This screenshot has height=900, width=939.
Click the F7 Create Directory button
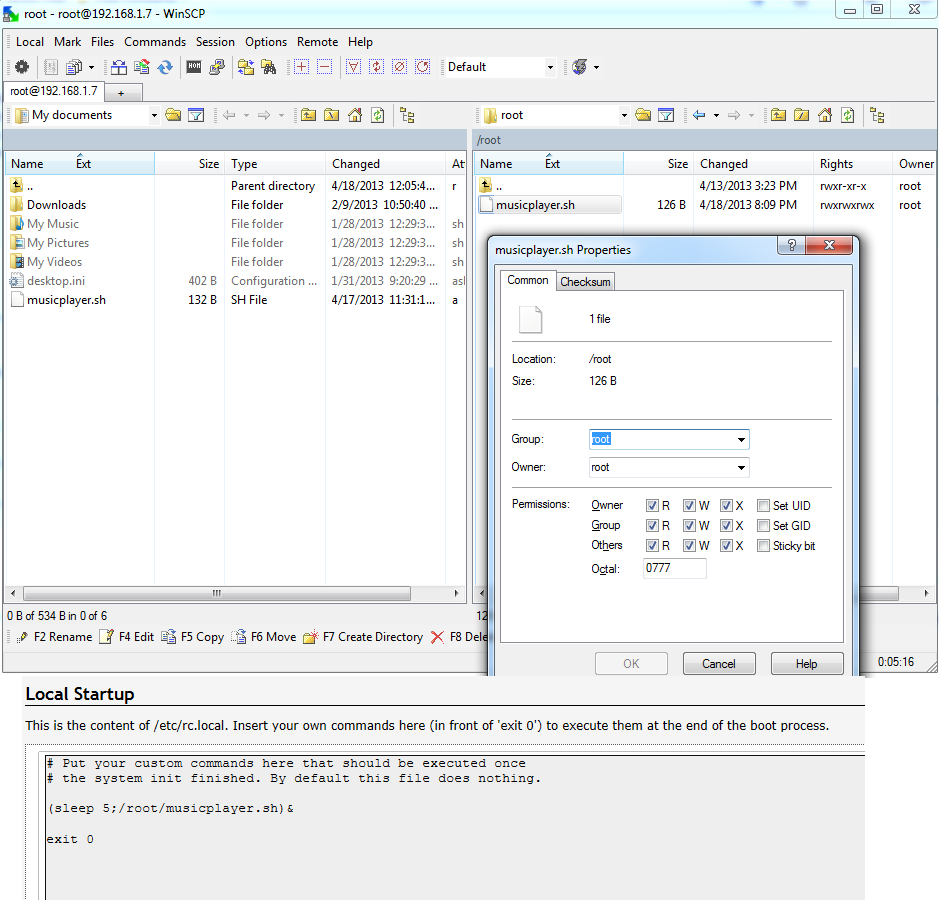(x=364, y=637)
